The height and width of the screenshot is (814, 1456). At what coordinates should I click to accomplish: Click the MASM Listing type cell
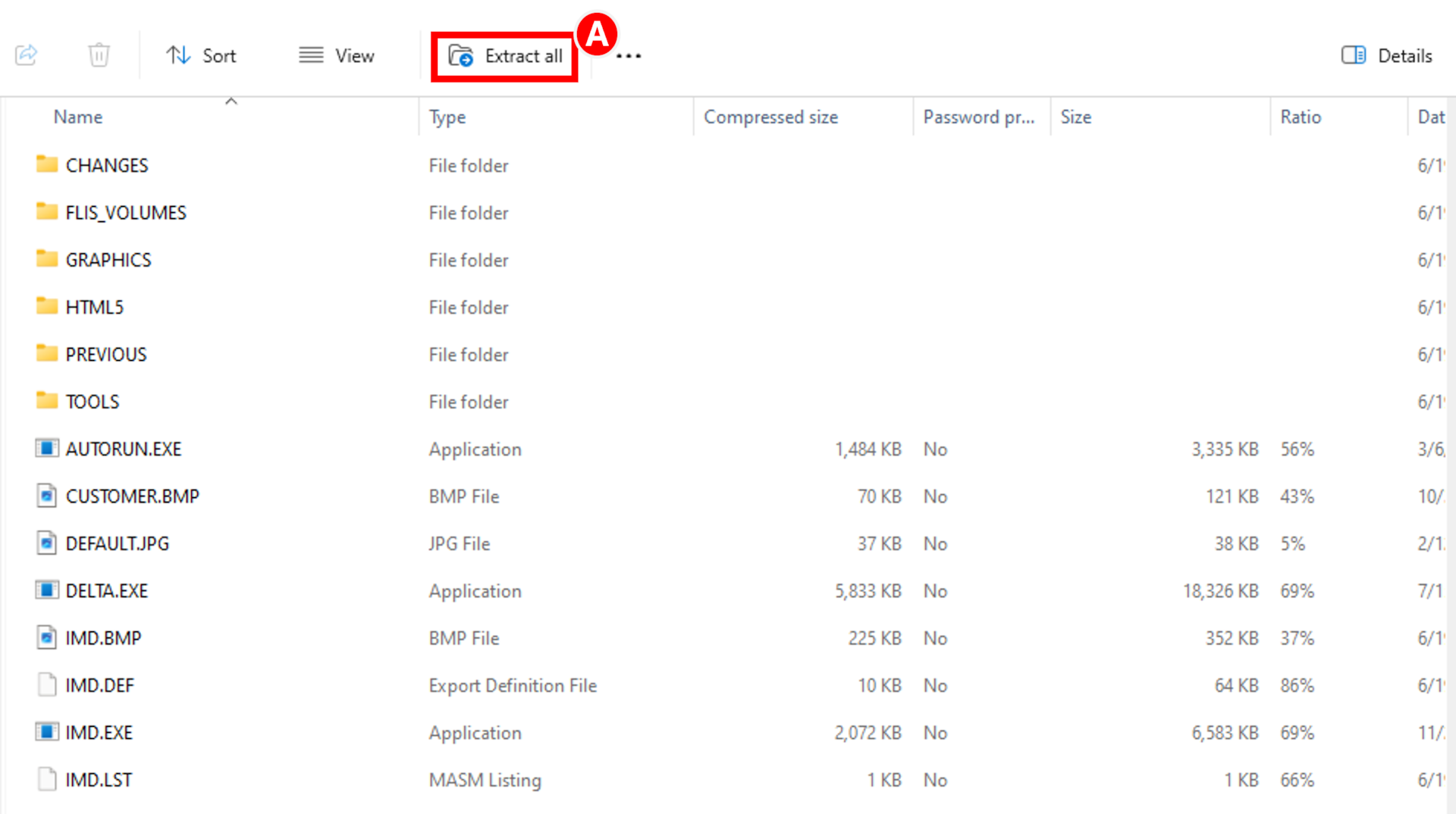(x=485, y=780)
